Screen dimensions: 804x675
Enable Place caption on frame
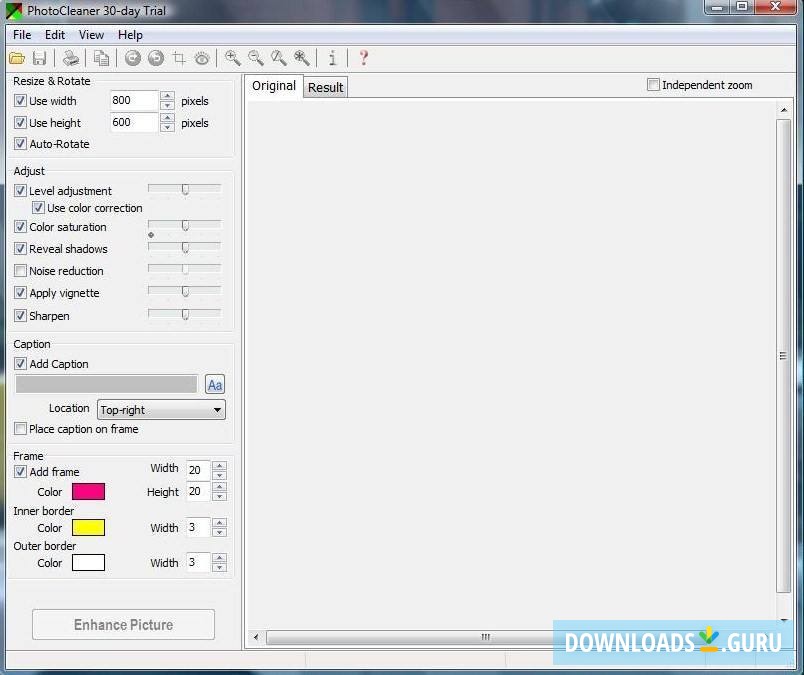pyautogui.click(x=20, y=428)
